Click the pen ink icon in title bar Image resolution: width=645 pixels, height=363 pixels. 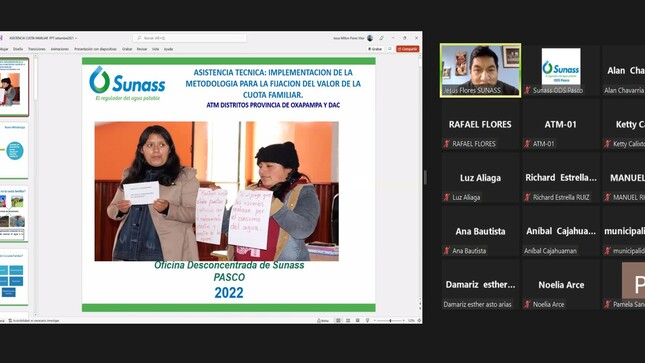point(381,38)
